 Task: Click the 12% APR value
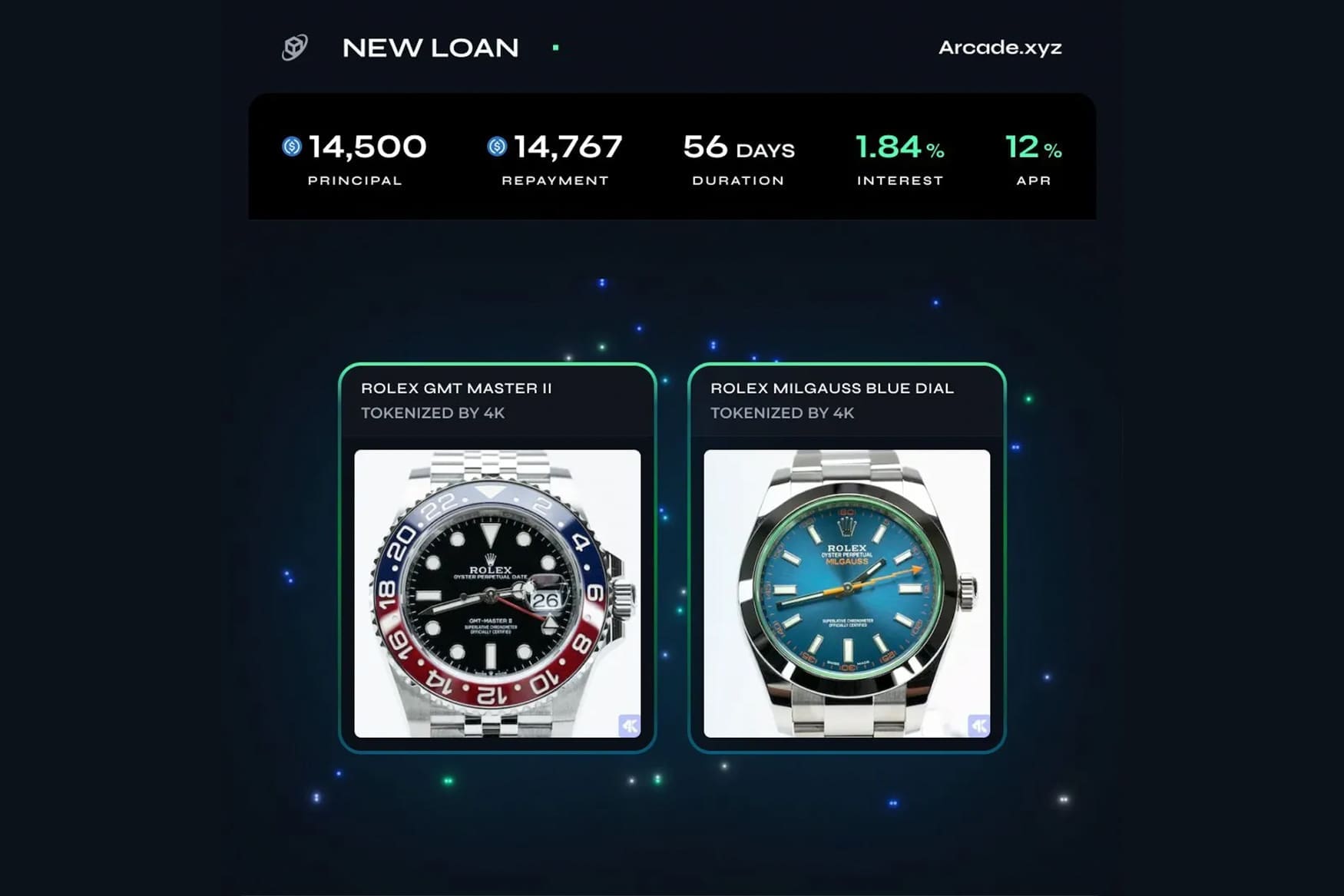(1033, 147)
